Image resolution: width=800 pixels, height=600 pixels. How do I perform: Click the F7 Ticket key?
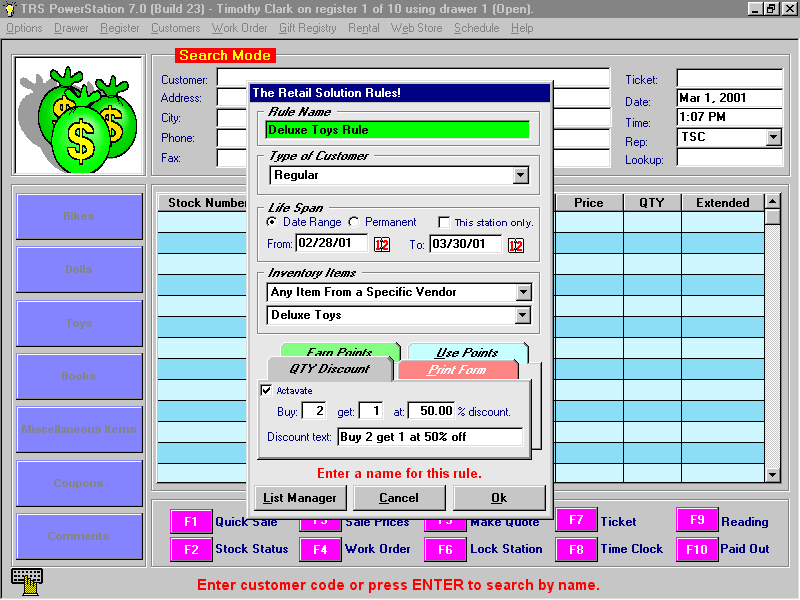tap(576, 520)
